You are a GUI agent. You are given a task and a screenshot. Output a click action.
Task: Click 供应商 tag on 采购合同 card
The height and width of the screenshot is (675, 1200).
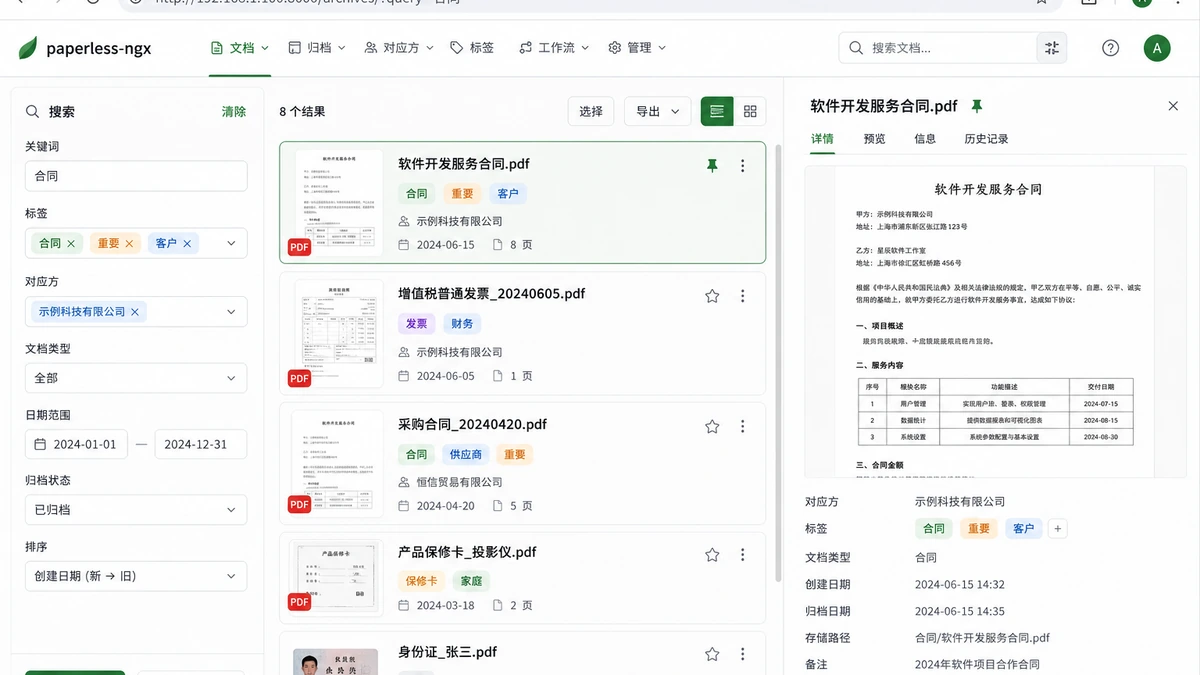(466, 454)
